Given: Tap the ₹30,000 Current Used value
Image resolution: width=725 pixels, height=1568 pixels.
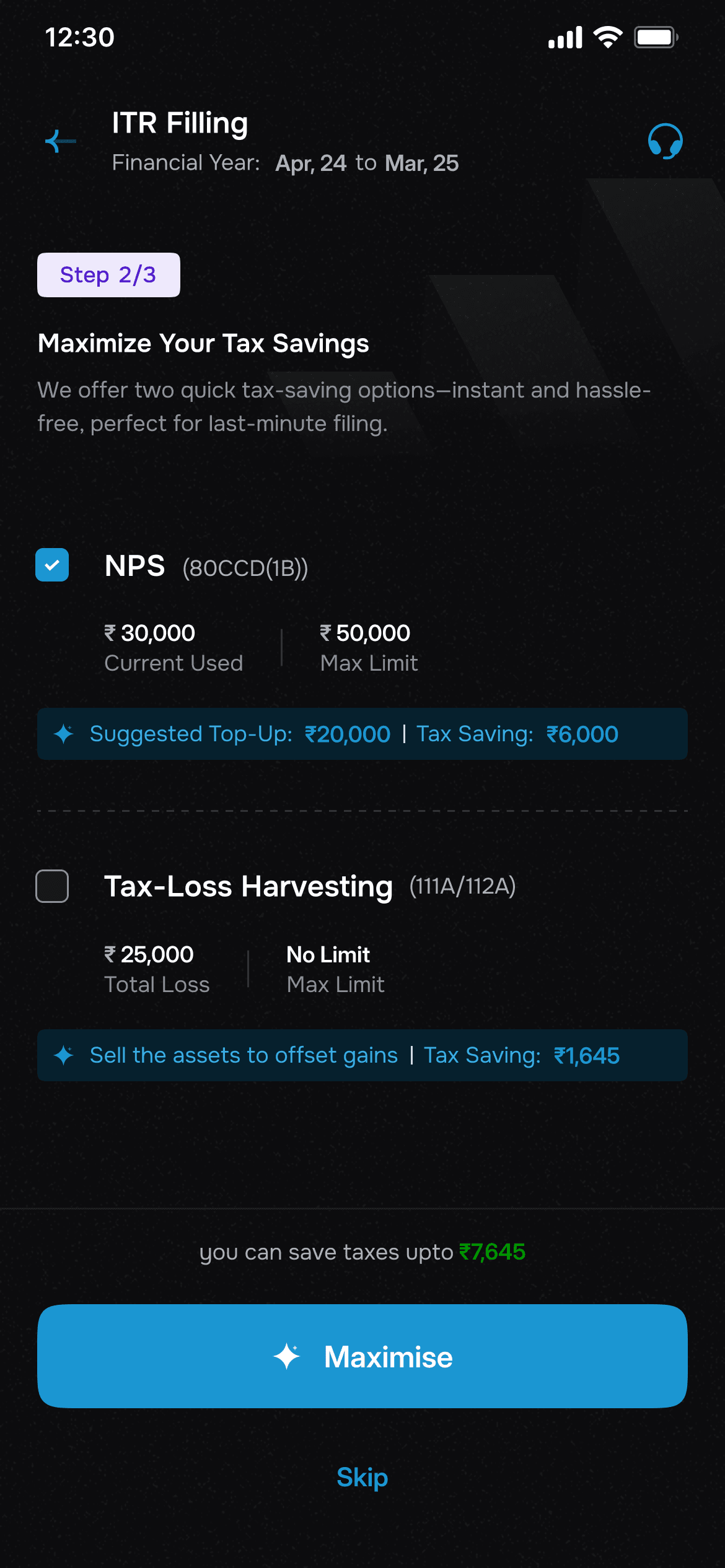Looking at the screenshot, I should pos(149,633).
